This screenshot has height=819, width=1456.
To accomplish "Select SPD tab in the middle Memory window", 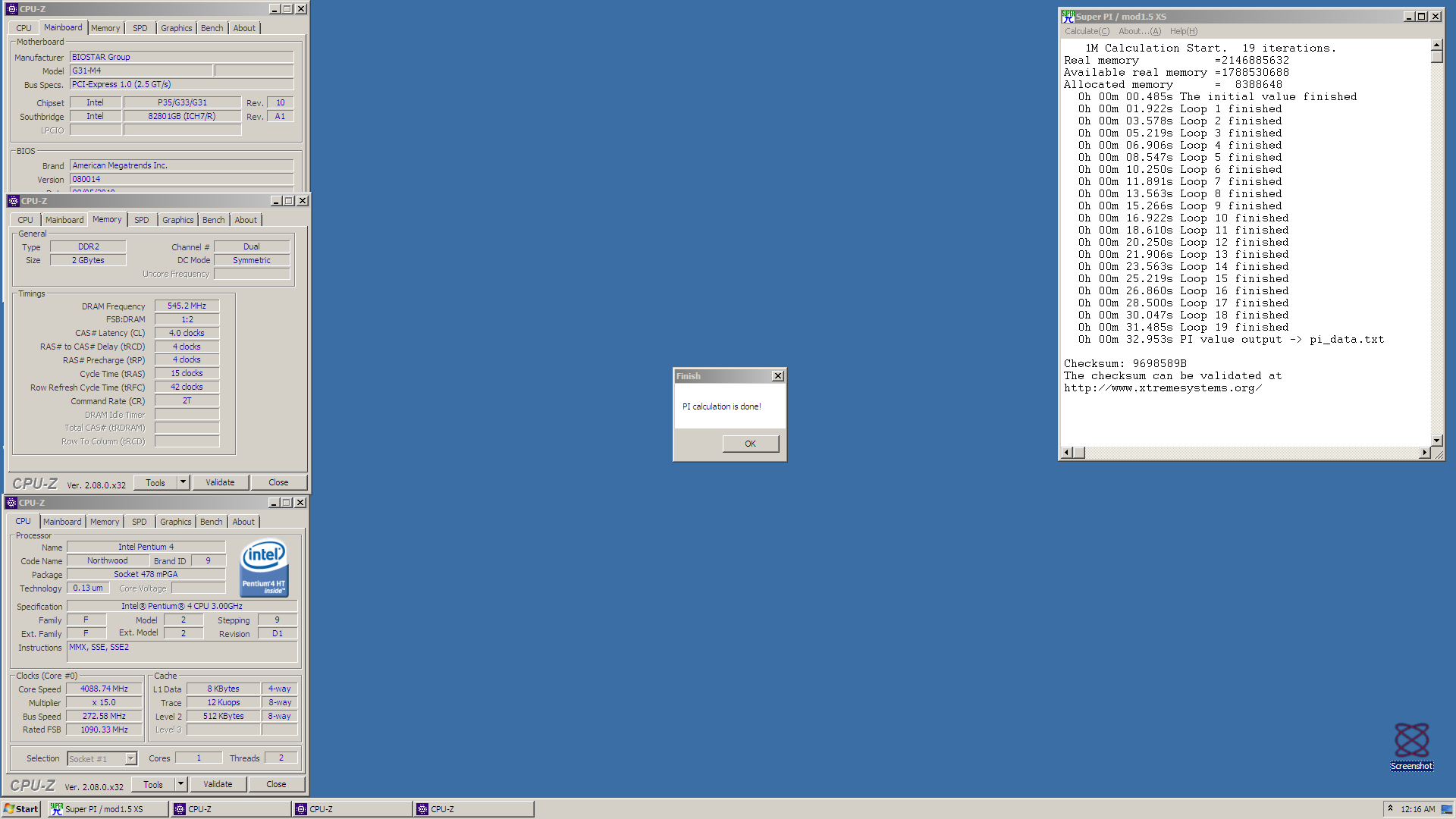I will (x=142, y=220).
